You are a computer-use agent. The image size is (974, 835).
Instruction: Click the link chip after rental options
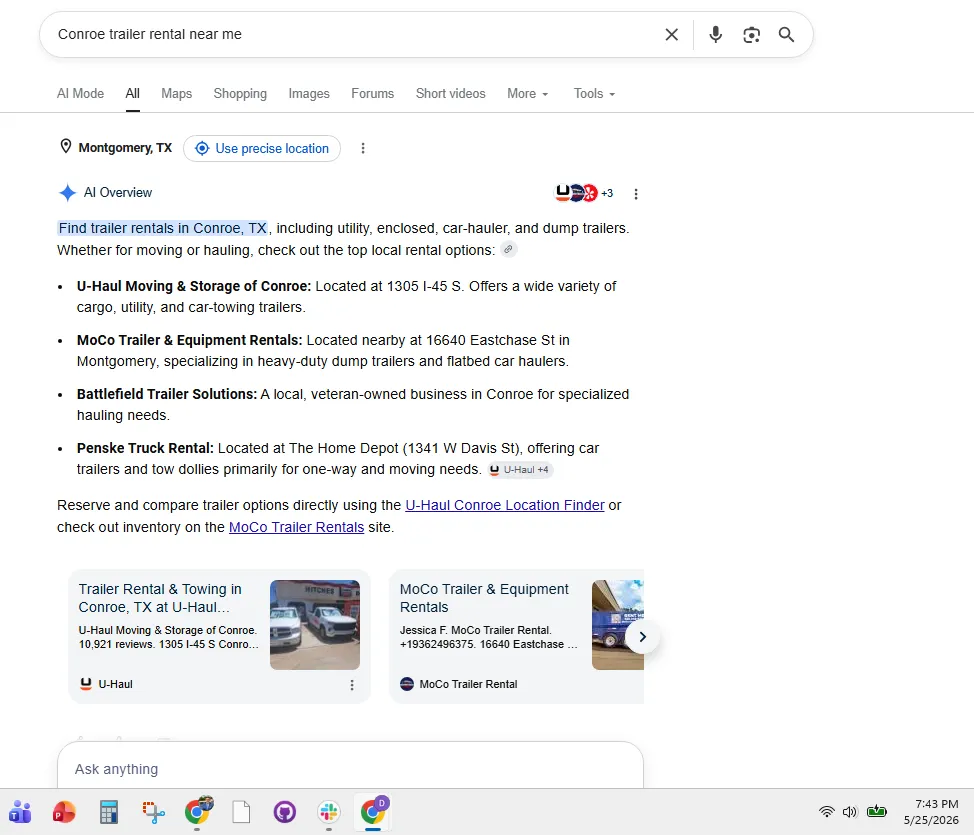point(508,250)
